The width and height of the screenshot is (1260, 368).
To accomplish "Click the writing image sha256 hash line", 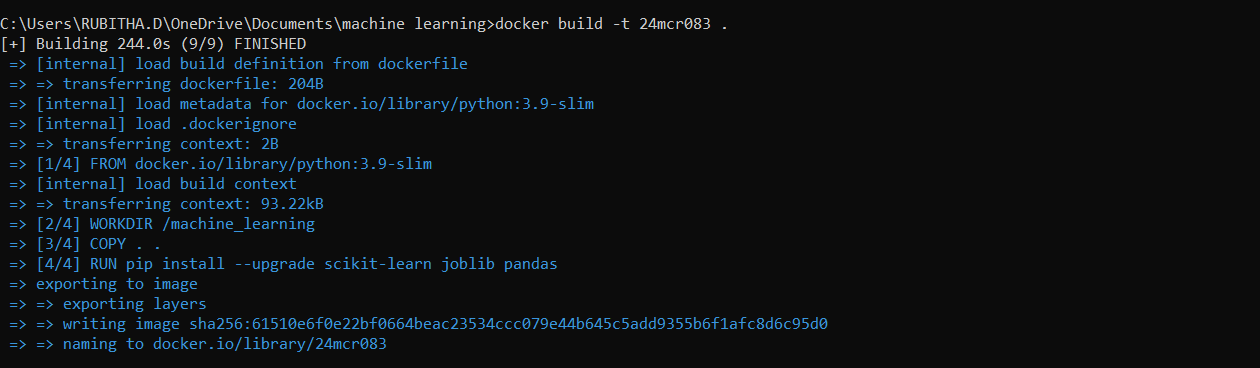I will click(418, 324).
